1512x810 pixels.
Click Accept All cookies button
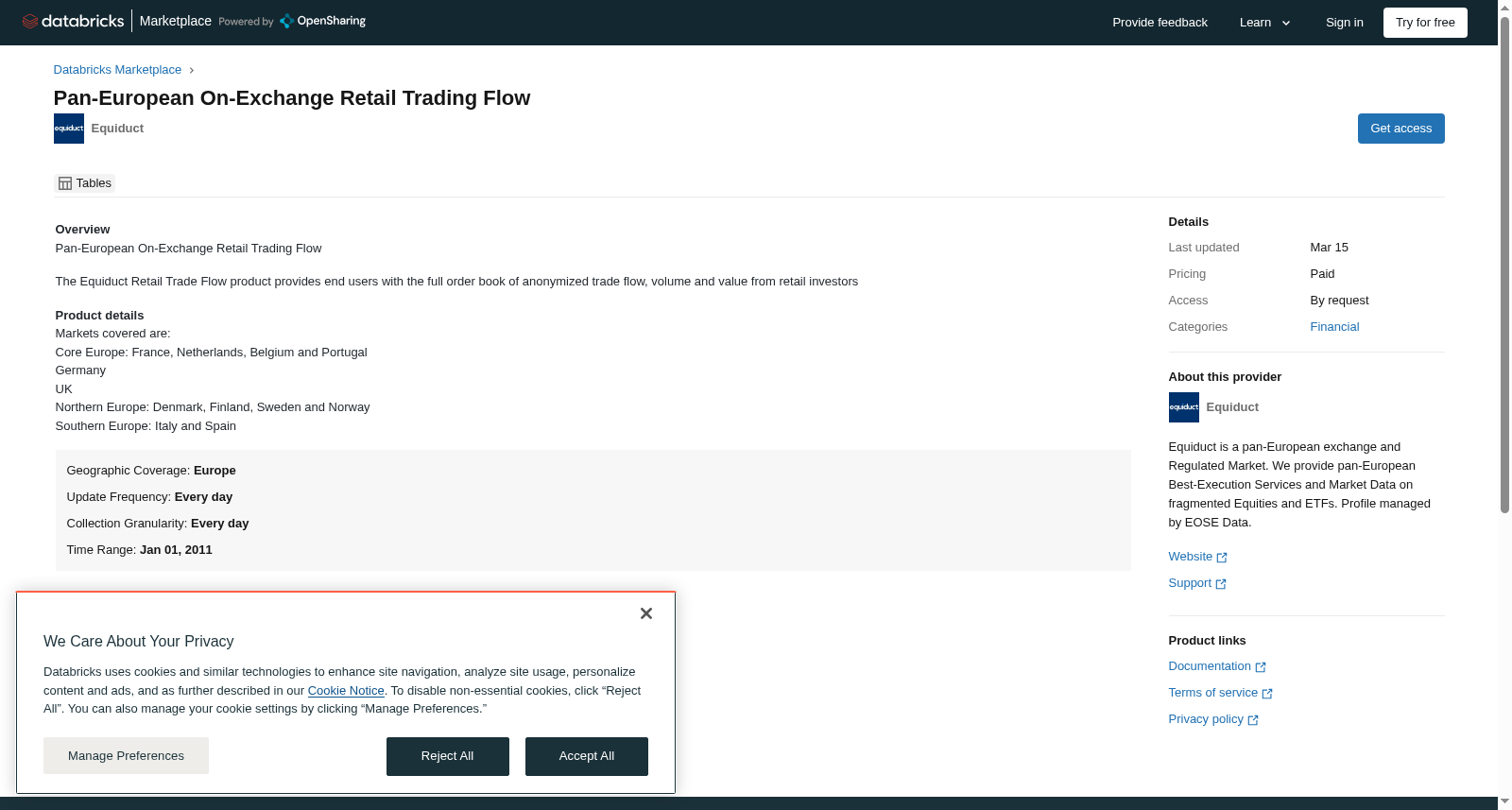[587, 756]
